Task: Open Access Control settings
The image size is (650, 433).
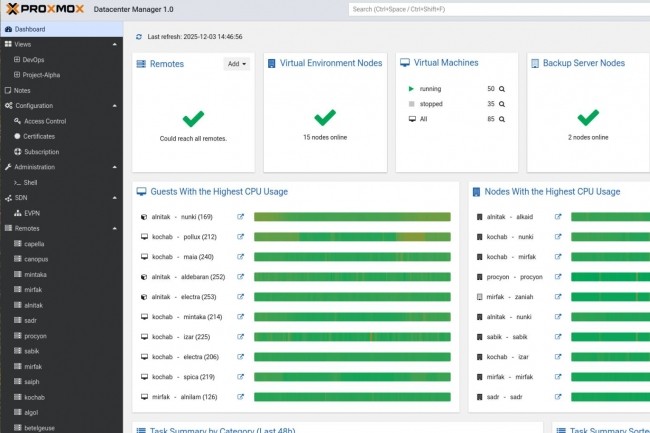Action: pyautogui.click(x=45, y=121)
